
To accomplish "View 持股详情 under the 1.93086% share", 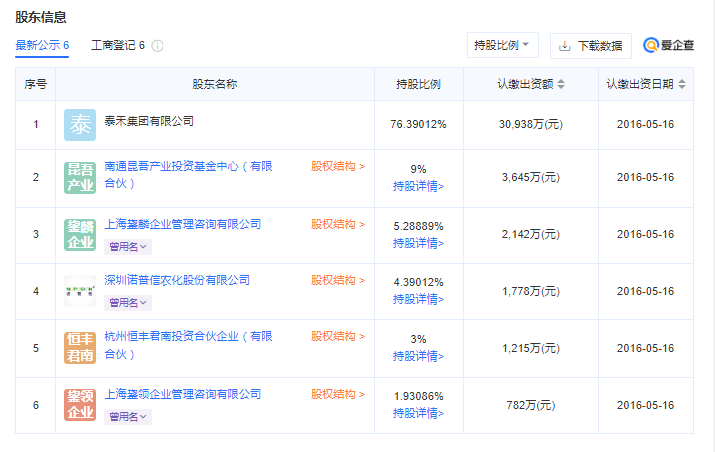I will tap(419, 413).
